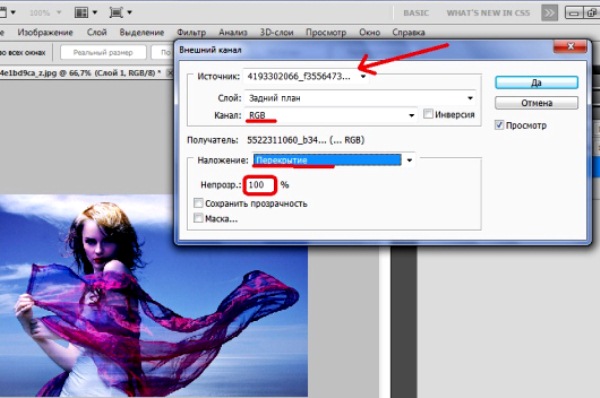Open the Screen Mode icon menu
The image size is (600, 398).
tap(120, 13)
